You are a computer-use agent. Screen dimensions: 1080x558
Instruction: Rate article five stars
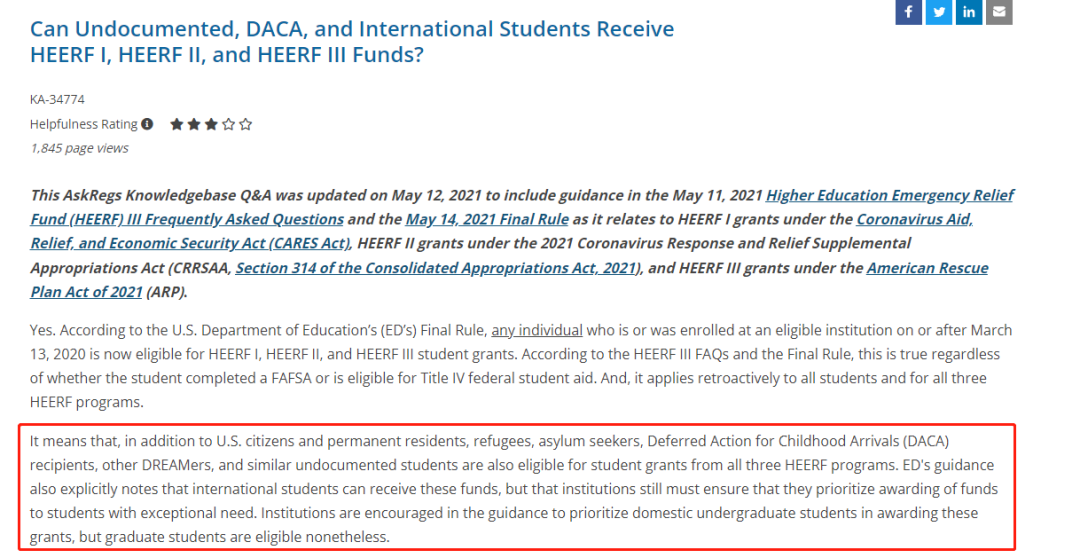(246, 125)
